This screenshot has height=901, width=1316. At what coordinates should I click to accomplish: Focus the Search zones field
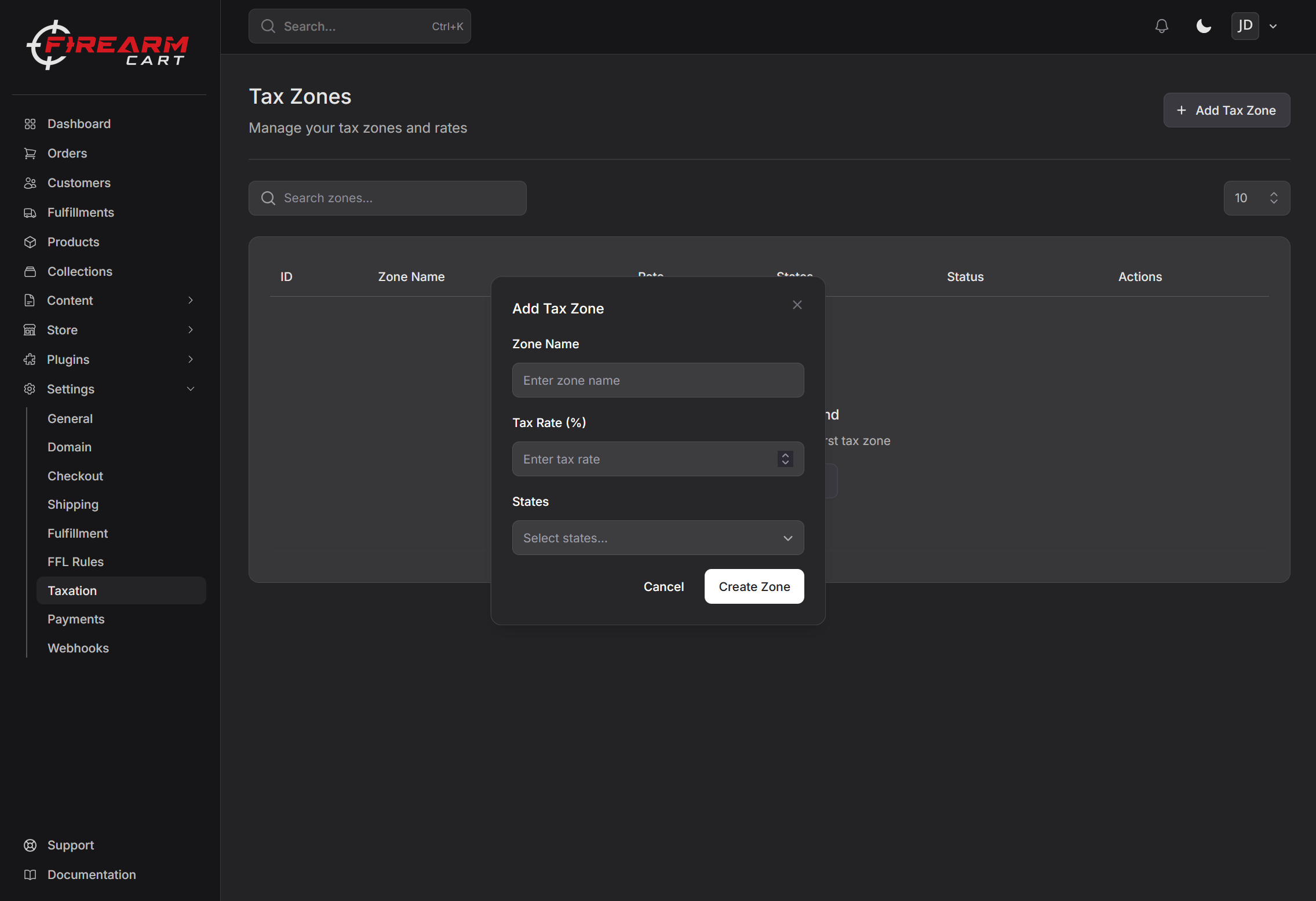(x=387, y=198)
